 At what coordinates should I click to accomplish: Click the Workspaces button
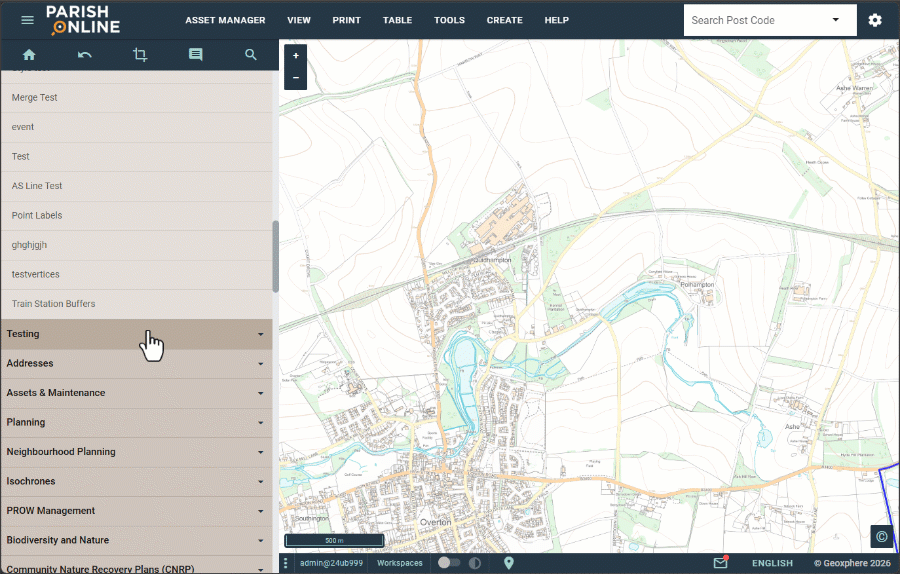[399, 563]
